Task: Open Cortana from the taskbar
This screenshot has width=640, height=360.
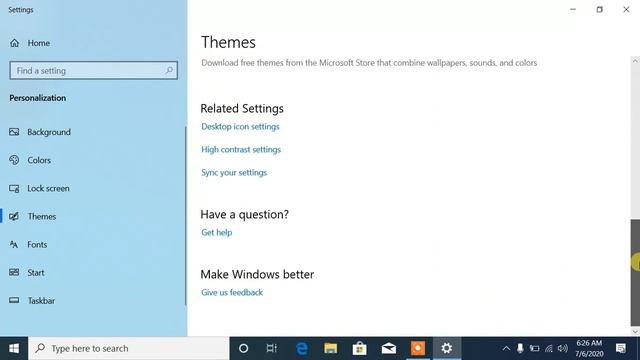Action: pyautogui.click(x=244, y=348)
